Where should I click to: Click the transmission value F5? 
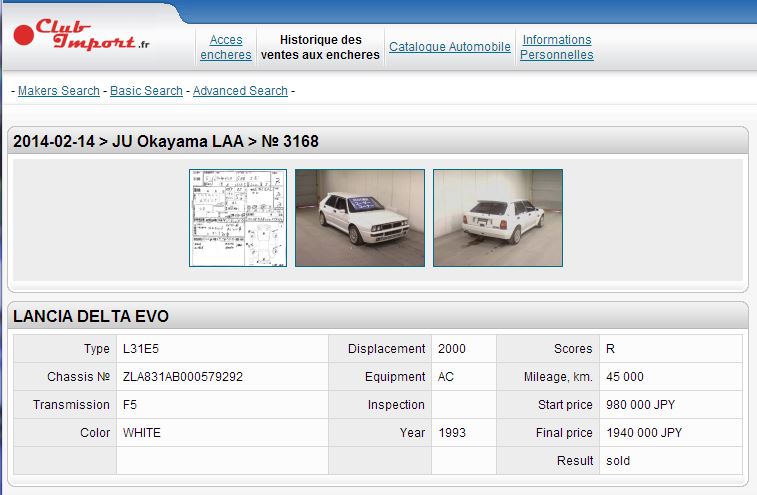130,405
